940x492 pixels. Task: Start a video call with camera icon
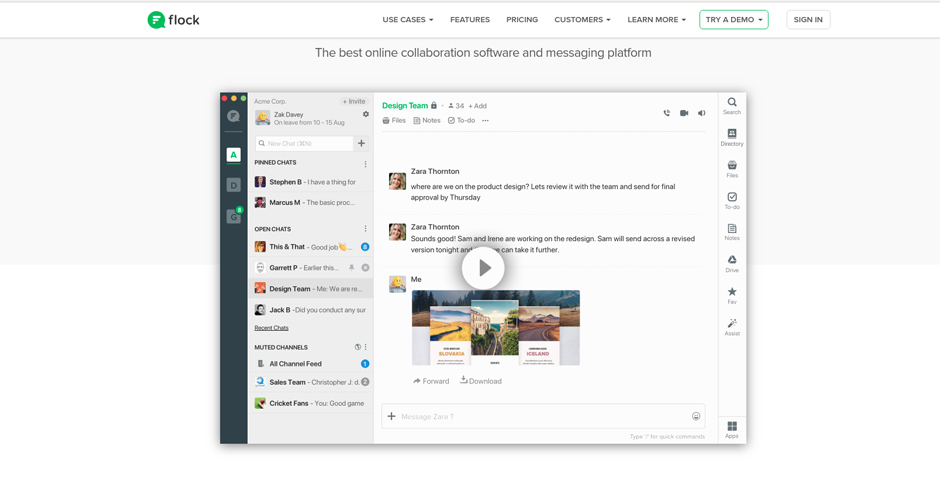pos(684,113)
